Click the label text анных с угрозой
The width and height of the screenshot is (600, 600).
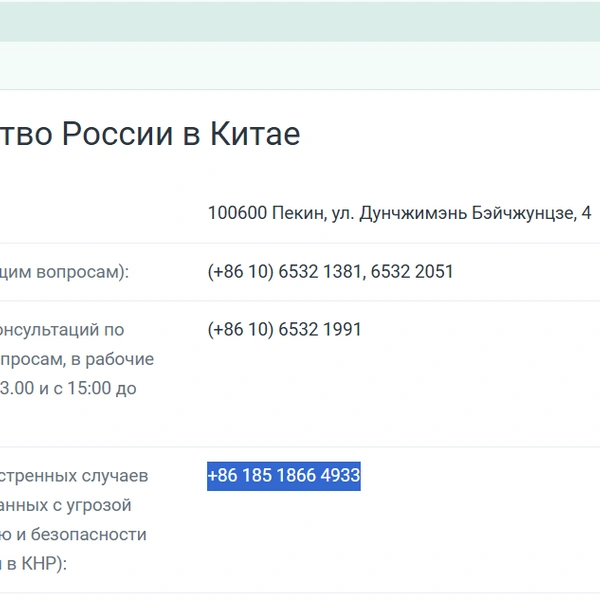coord(65,505)
